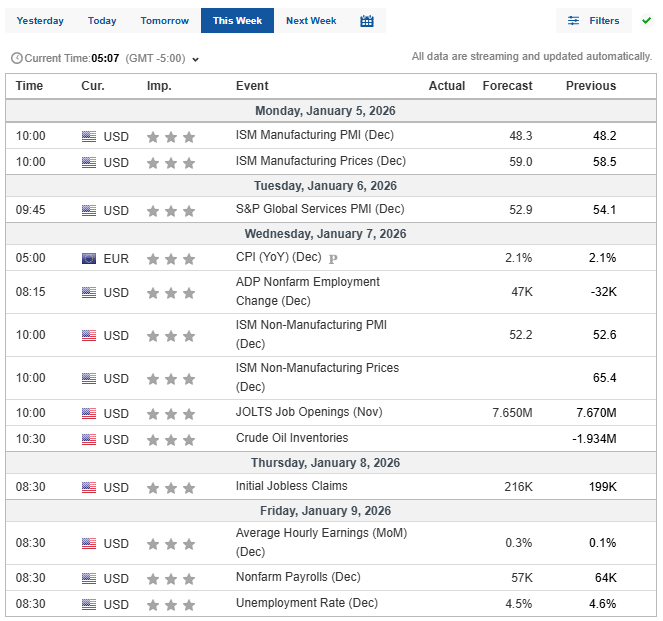This screenshot has width=663, height=621.
Task: Switch to the Yesterday tab
Action: pyautogui.click(x=40, y=21)
